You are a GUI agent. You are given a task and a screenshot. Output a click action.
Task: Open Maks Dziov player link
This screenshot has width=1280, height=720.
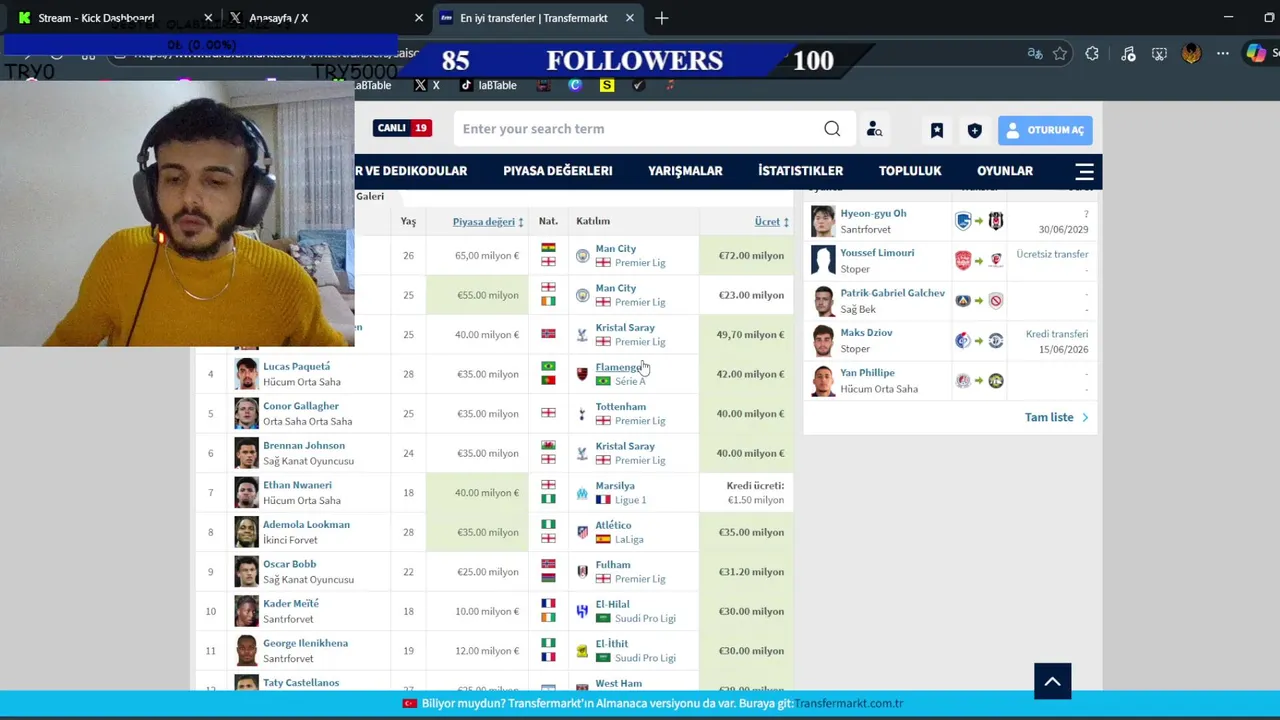click(866, 332)
